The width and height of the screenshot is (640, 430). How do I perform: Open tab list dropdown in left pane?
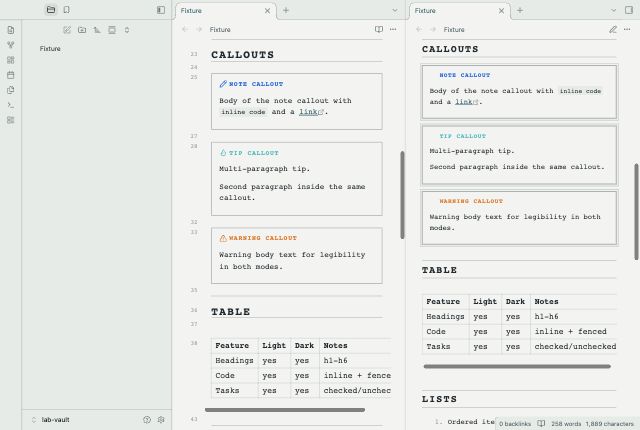[x=395, y=10]
